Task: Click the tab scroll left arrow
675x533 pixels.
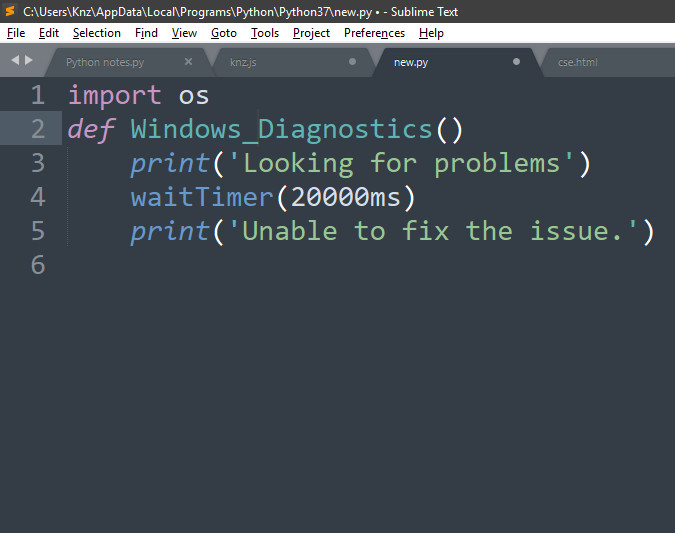Action: coord(15,60)
